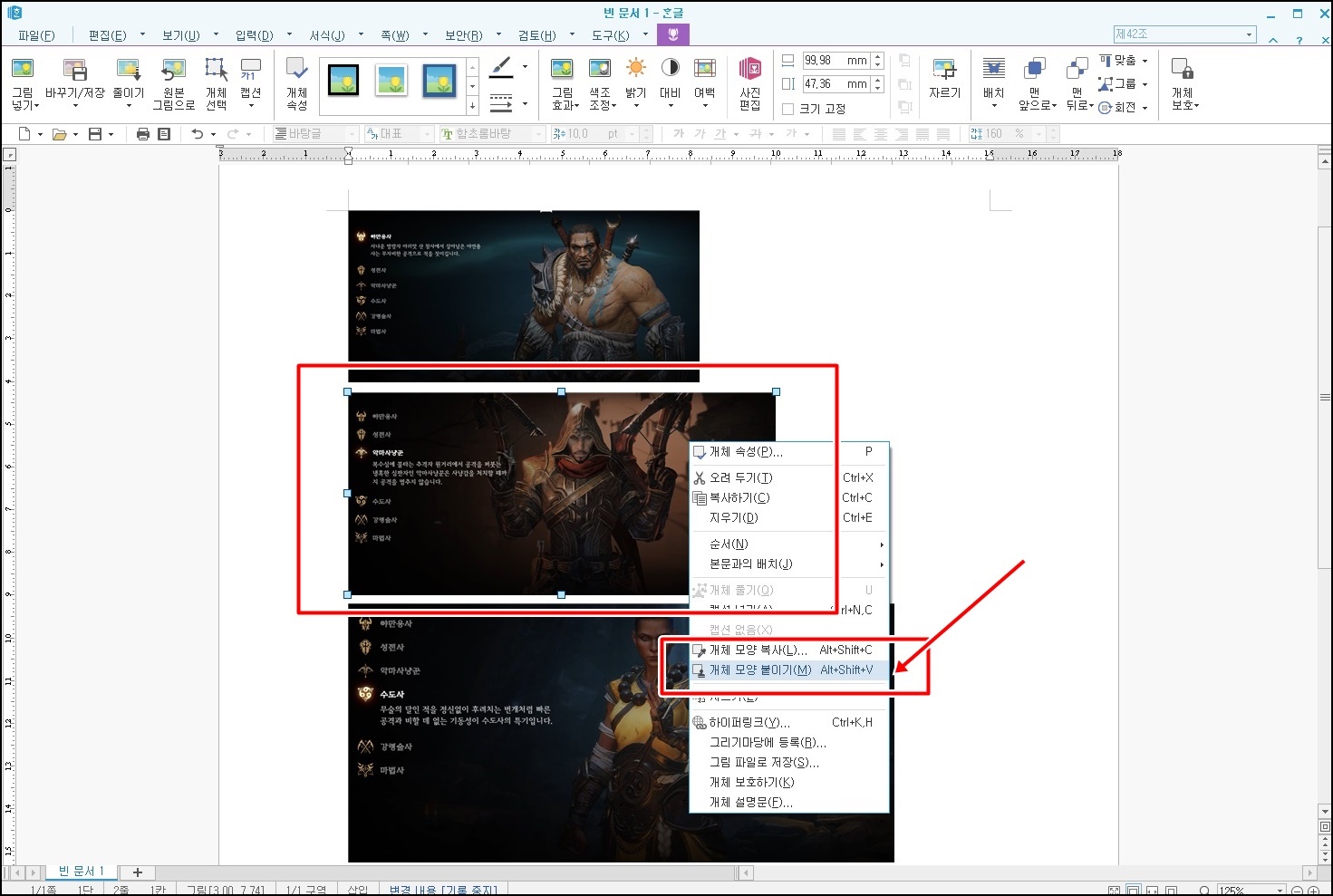Click the save diskette icon
1333x896 pixels.
(x=94, y=134)
